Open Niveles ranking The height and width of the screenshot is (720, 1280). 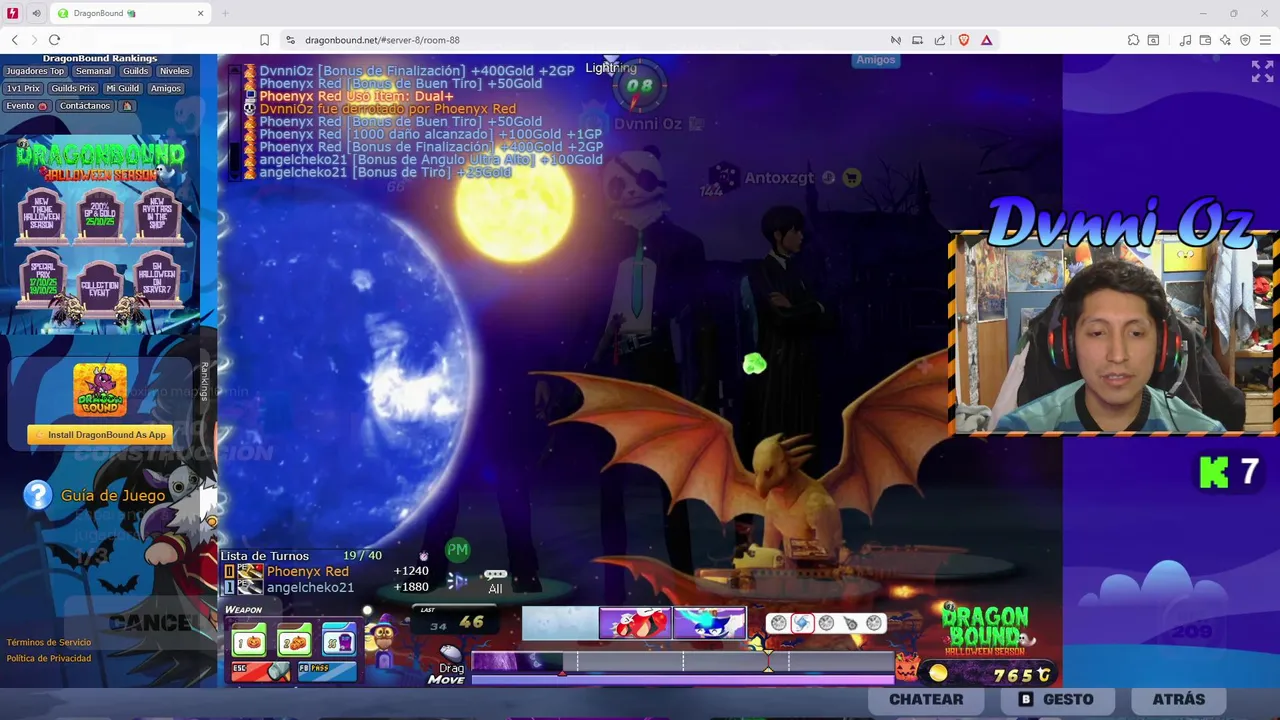click(174, 72)
